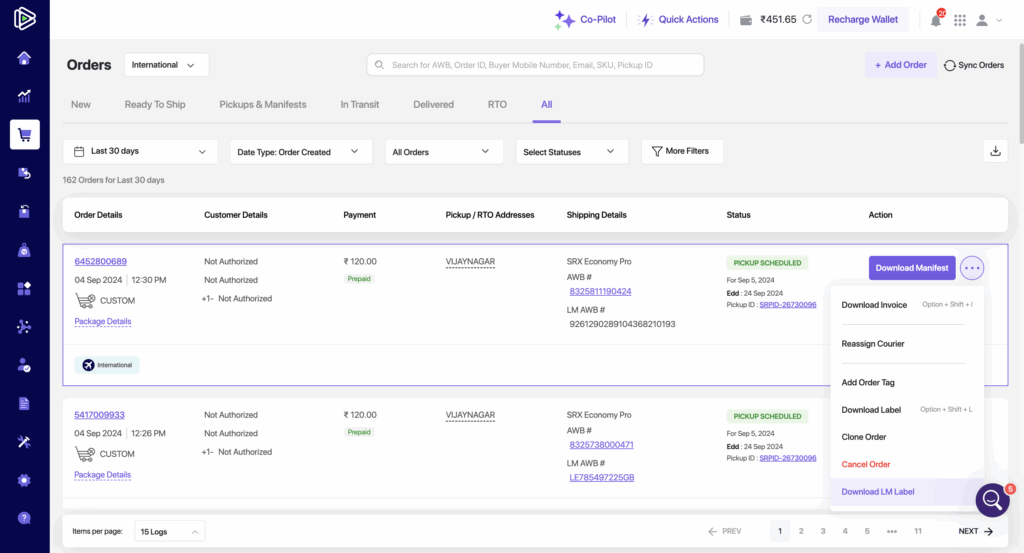
Task: Open the Last 30 days date dropdown
Action: (x=140, y=151)
